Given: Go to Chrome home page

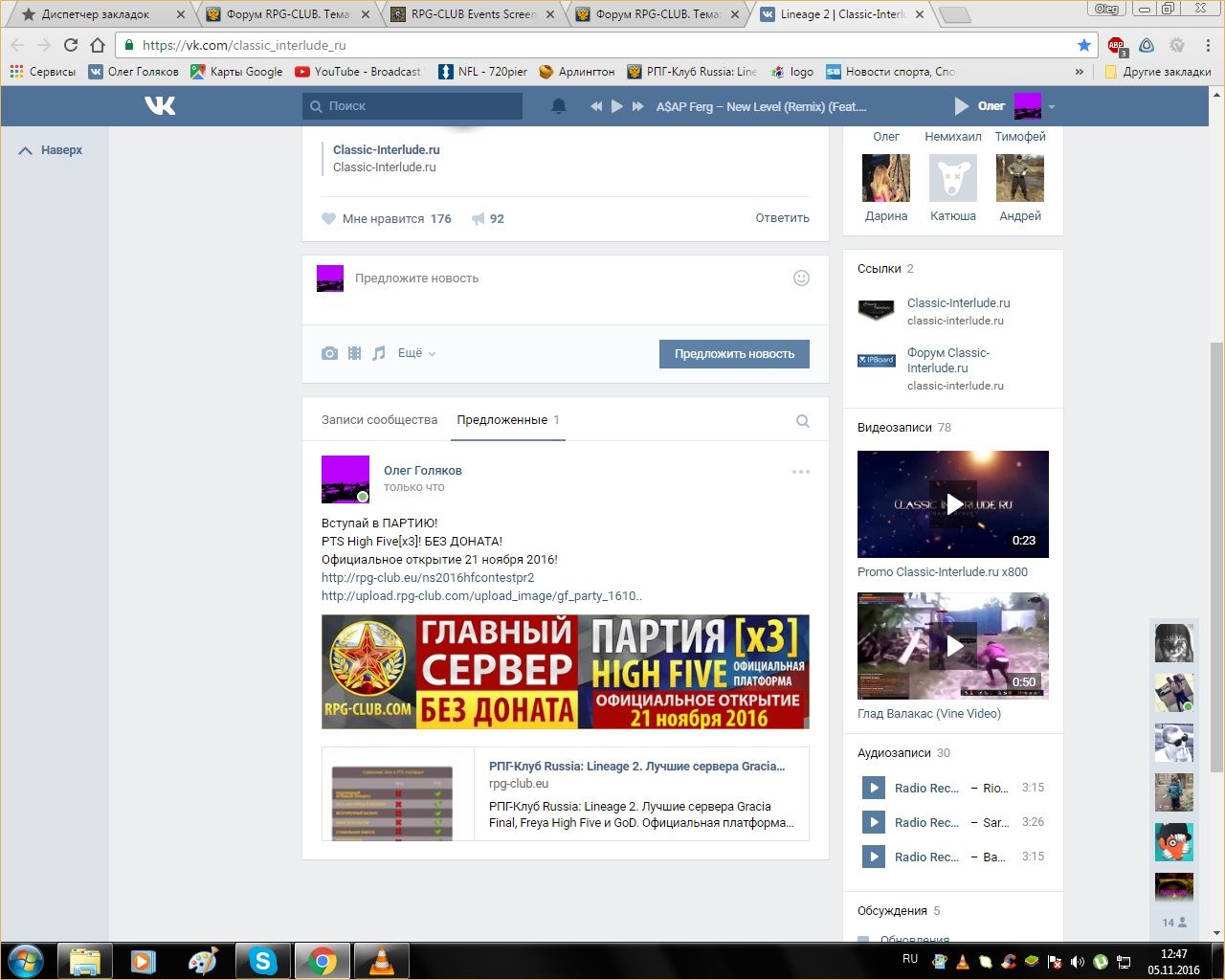Looking at the screenshot, I should [98, 45].
